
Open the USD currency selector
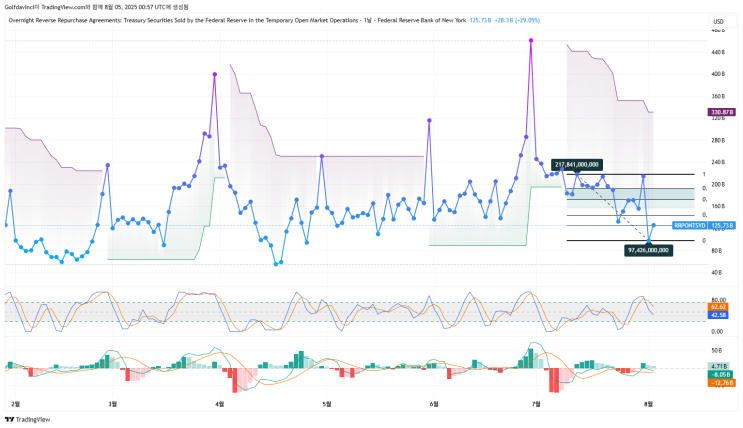719,21
